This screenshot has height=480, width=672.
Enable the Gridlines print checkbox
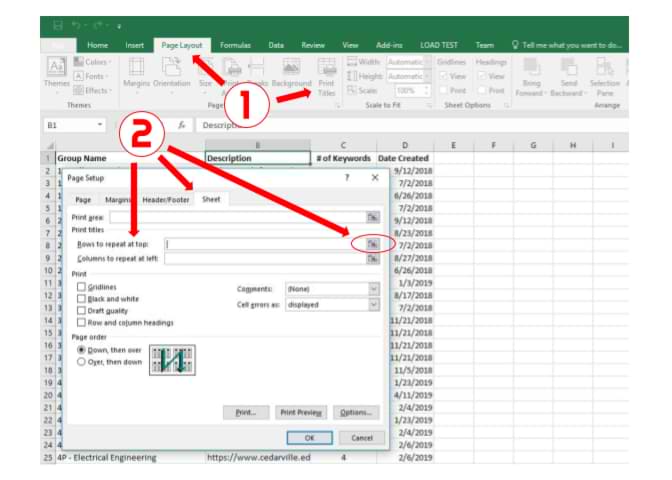click(x=82, y=287)
